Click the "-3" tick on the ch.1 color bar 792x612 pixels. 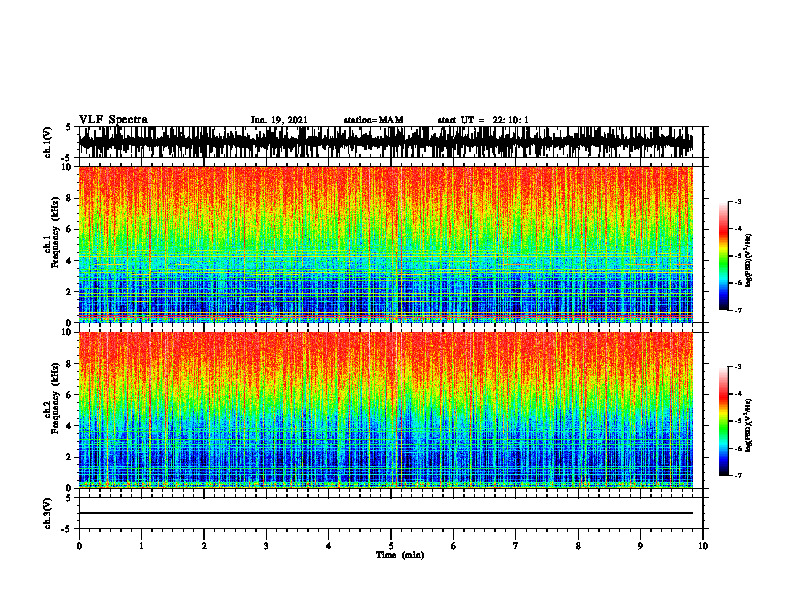tap(738, 201)
